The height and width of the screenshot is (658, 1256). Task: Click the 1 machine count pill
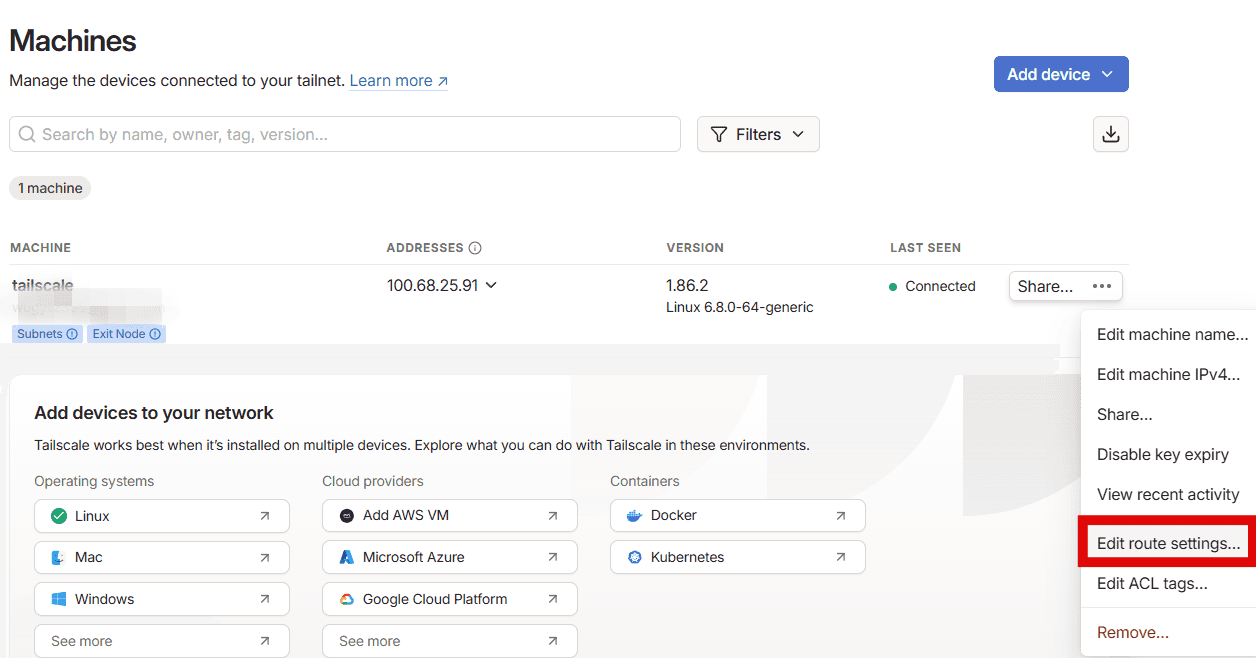coord(50,188)
